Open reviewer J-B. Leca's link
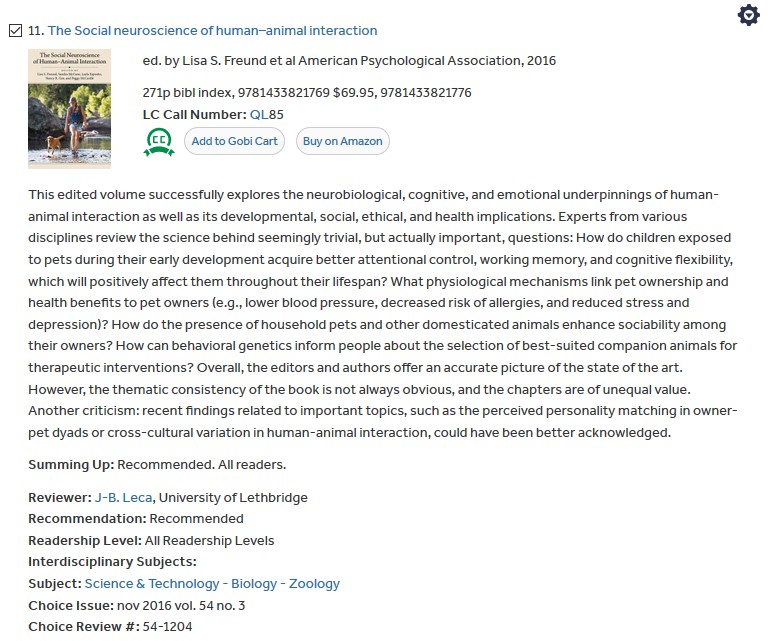Screen dimensions: 770x641 point(123,497)
